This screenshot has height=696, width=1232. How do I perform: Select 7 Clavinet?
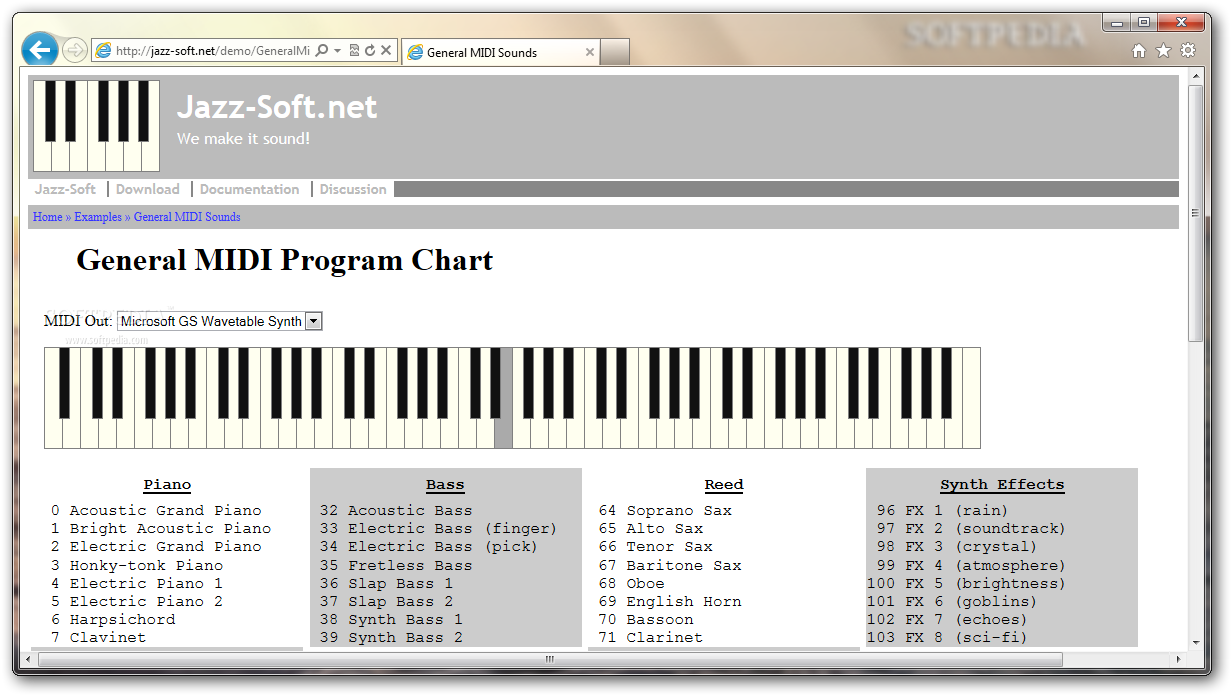tap(98, 638)
